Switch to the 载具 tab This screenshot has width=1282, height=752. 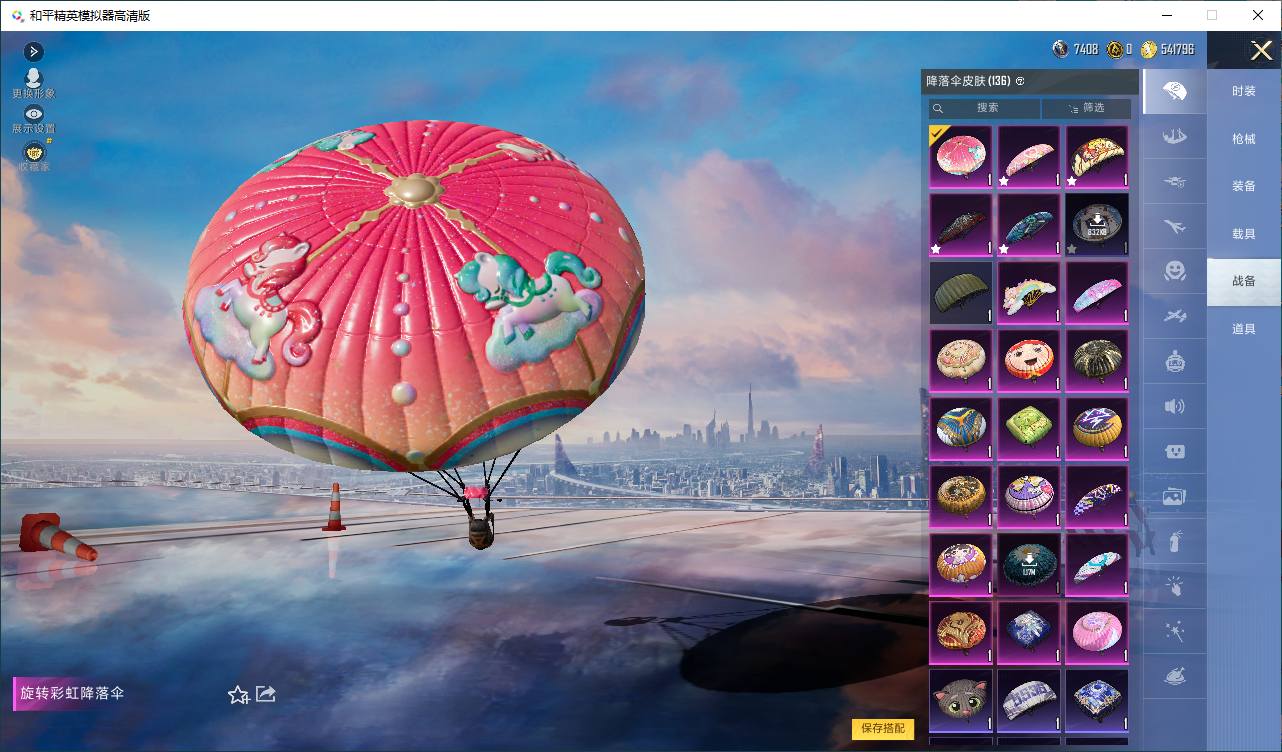click(x=1244, y=234)
